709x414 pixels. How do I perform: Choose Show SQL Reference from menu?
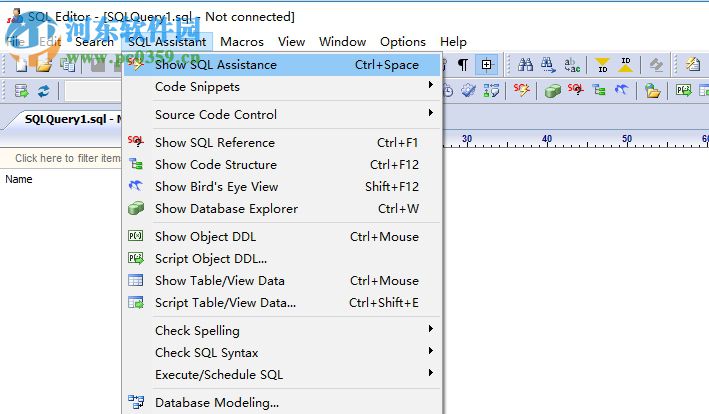pos(283,142)
